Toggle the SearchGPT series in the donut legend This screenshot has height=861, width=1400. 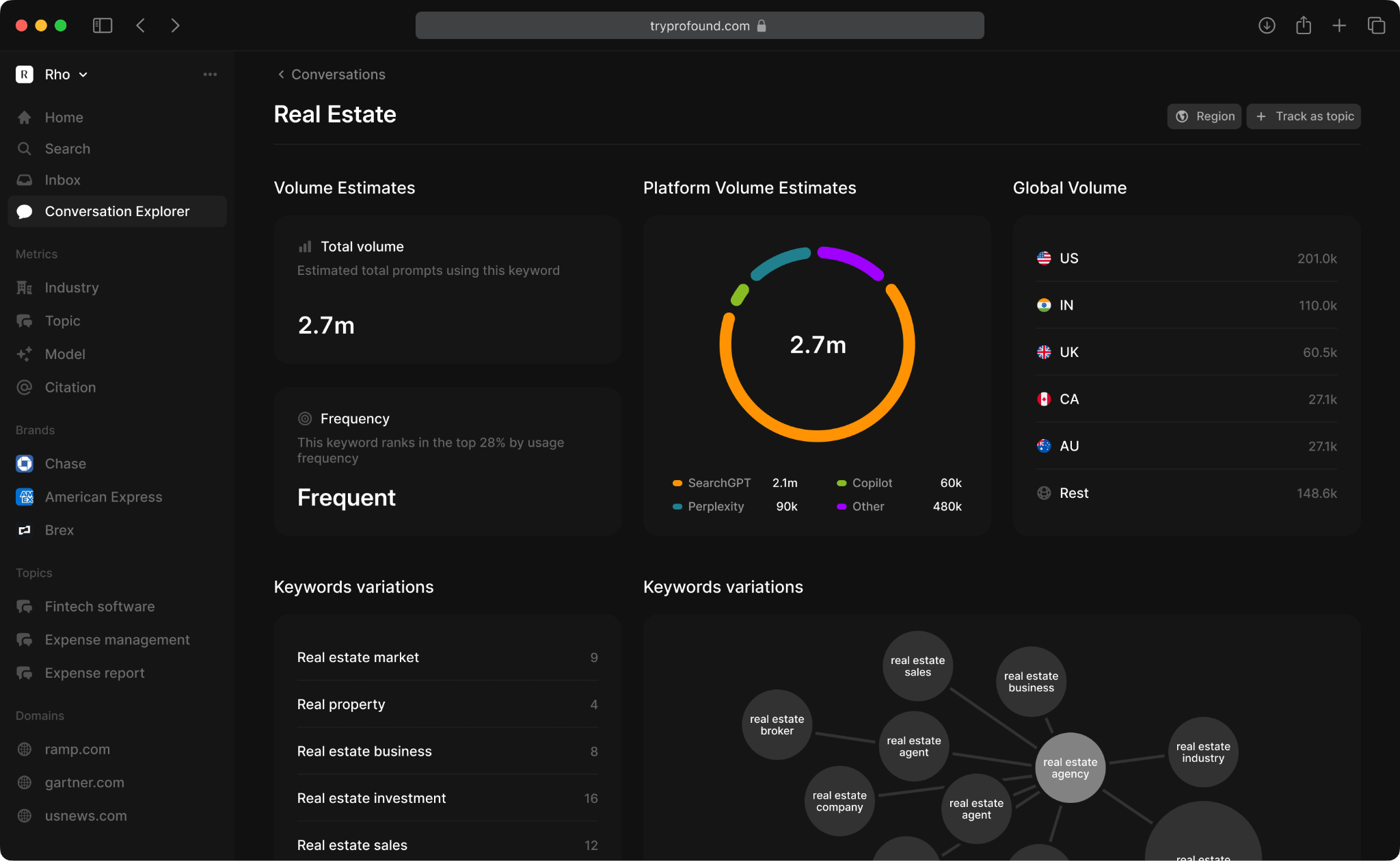tap(713, 482)
